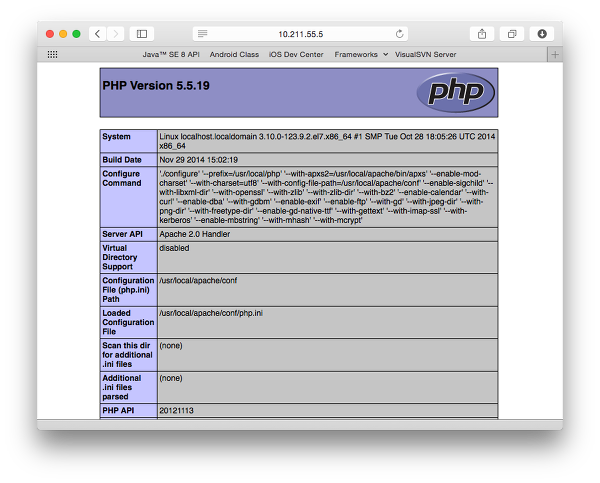600x483 pixels.
Task: Click the Additional .ini files parsed label
Action: point(122,387)
